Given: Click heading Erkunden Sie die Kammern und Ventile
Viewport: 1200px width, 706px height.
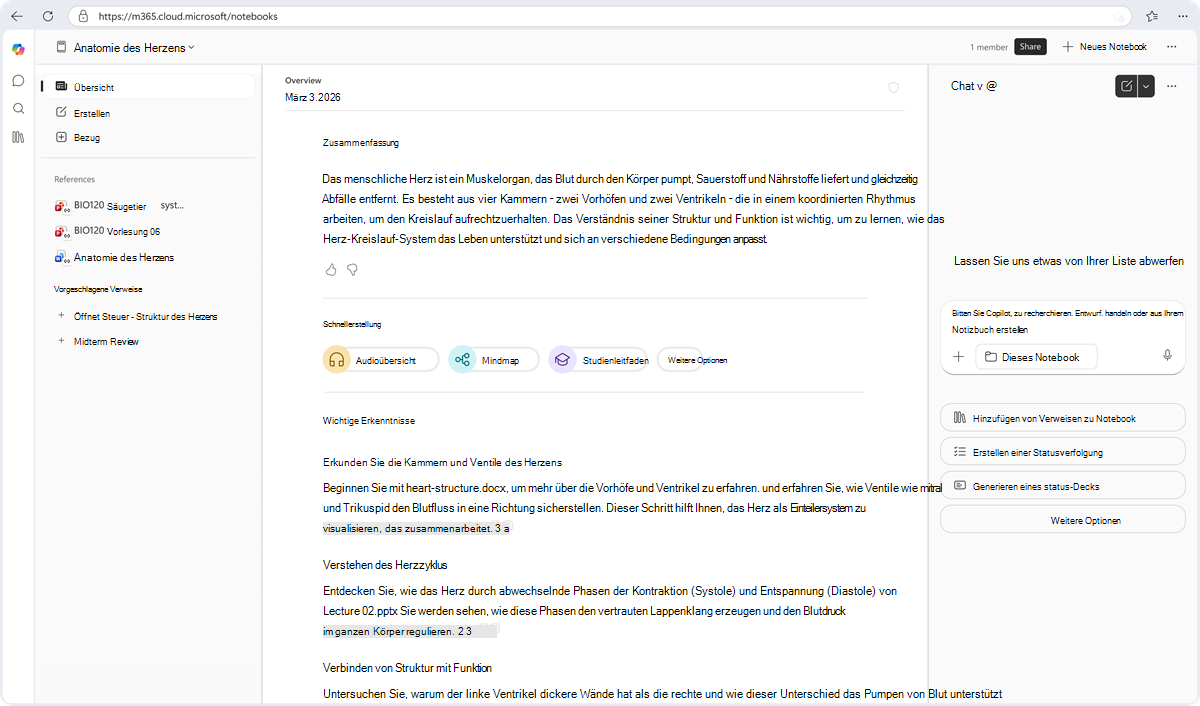Looking at the screenshot, I should tap(442, 462).
